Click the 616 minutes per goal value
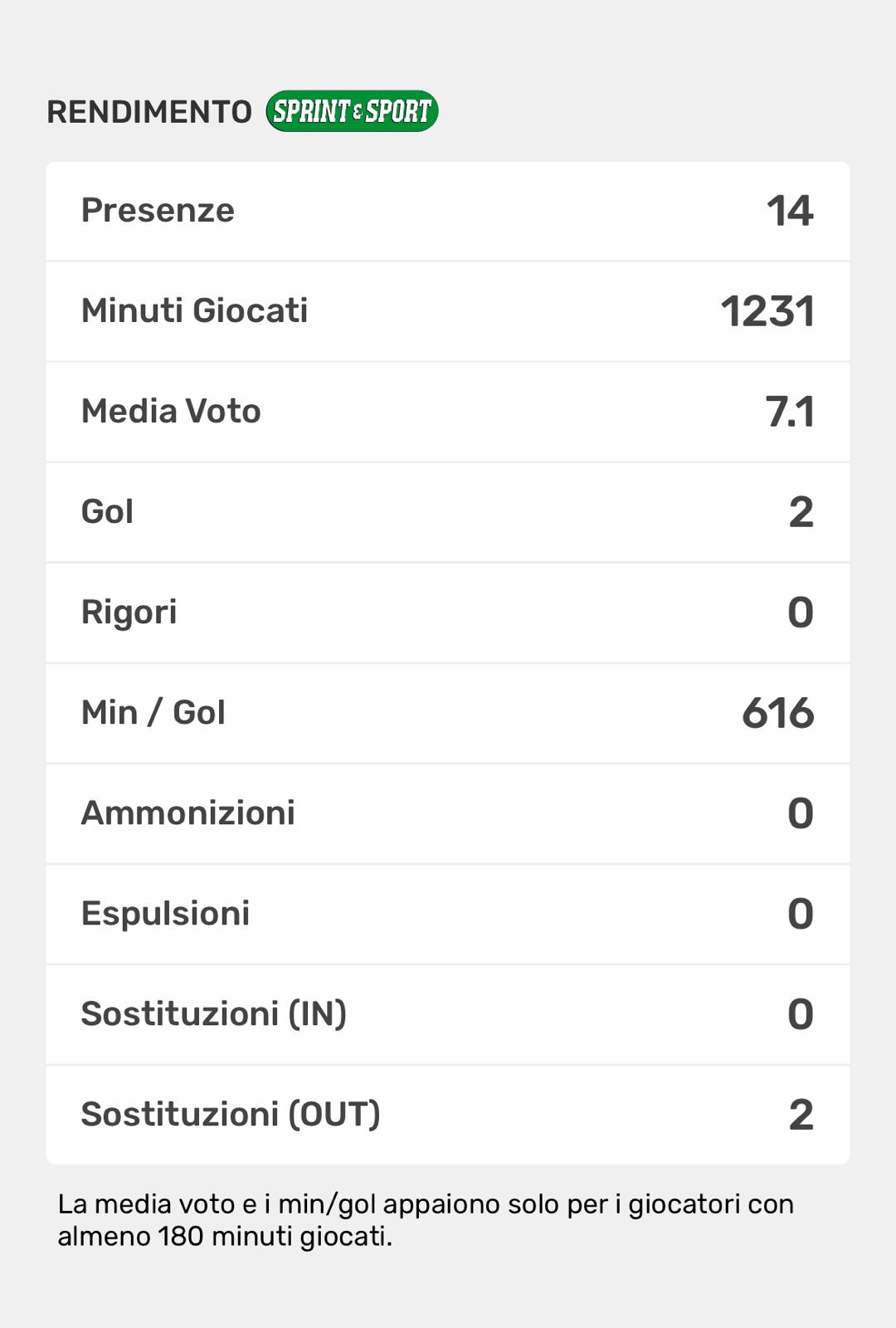 click(x=777, y=713)
